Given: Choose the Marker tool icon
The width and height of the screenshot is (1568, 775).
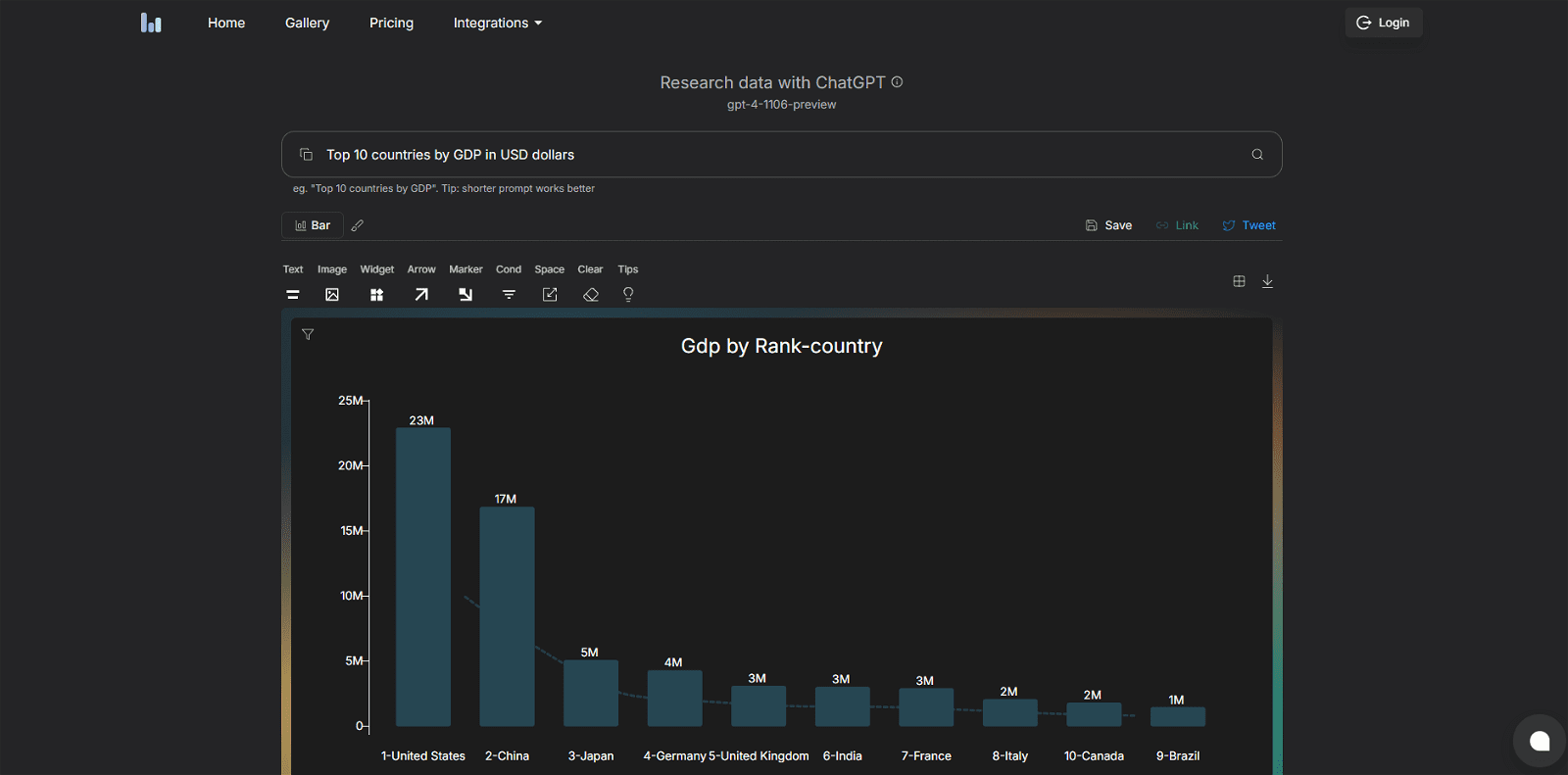Looking at the screenshot, I should tap(465, 295).
